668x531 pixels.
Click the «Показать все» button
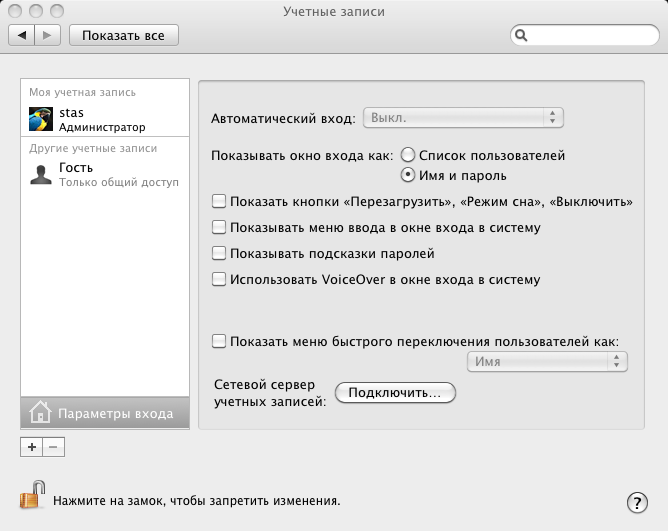123,35
